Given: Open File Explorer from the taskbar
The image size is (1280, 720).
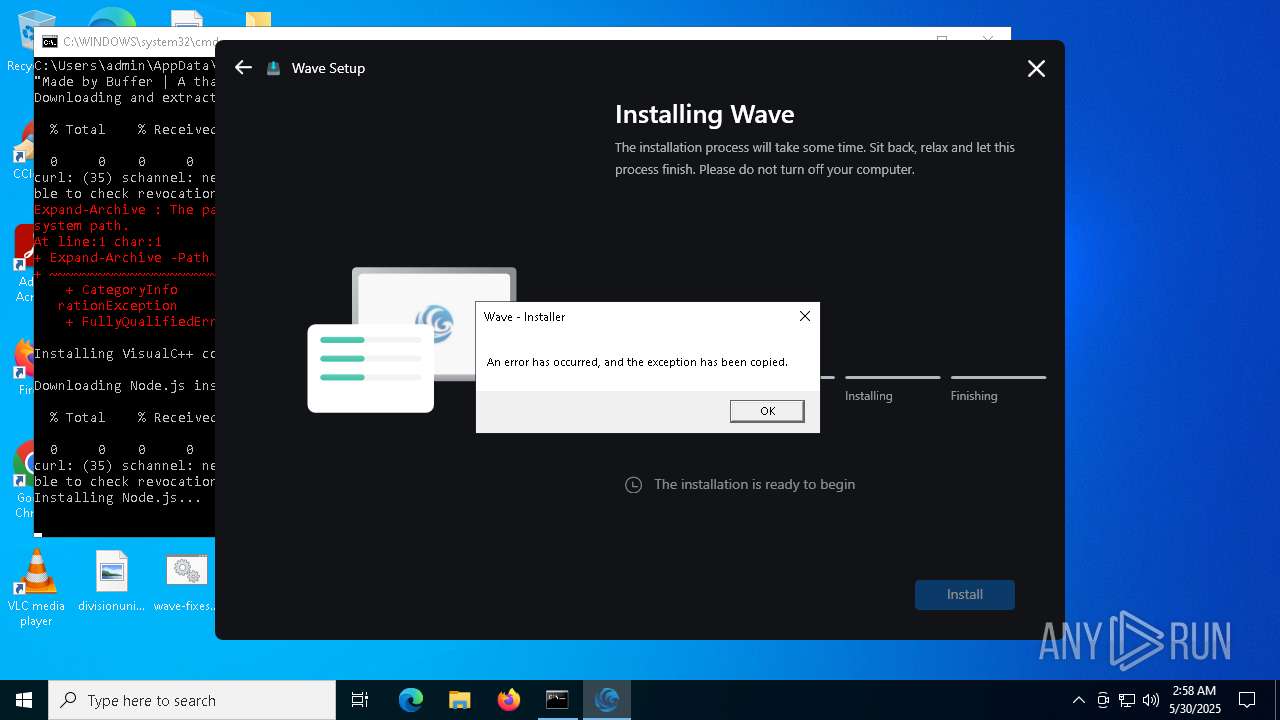Looking at the screenshot, I should pos(460,700).
